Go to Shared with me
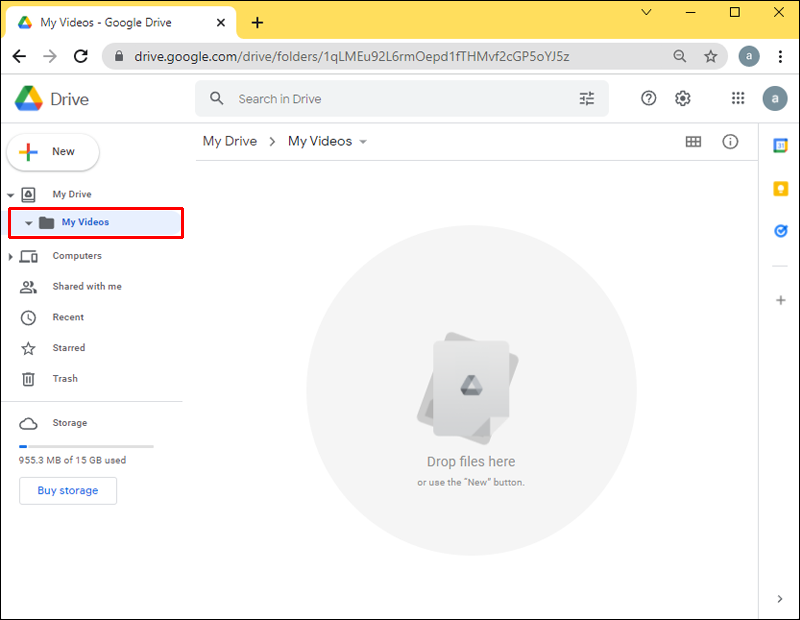 86,287
